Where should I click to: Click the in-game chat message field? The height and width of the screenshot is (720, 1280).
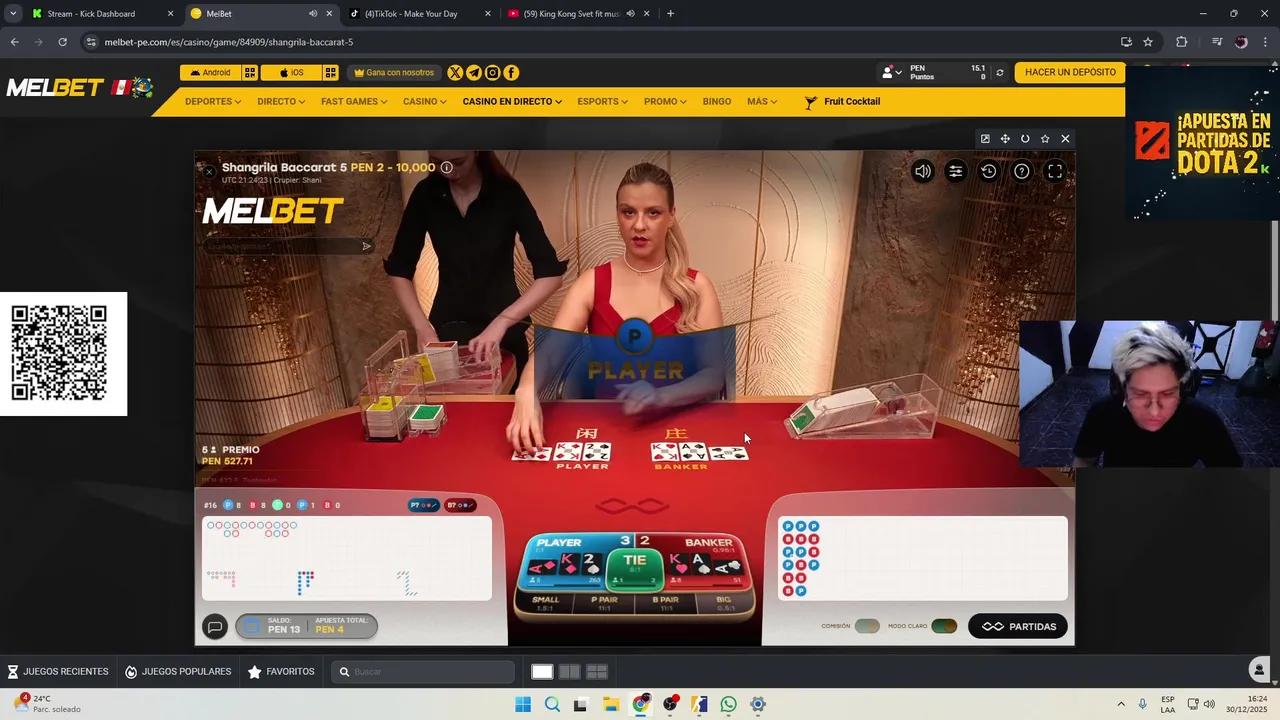pyautogui.click(x=288, y=246)
